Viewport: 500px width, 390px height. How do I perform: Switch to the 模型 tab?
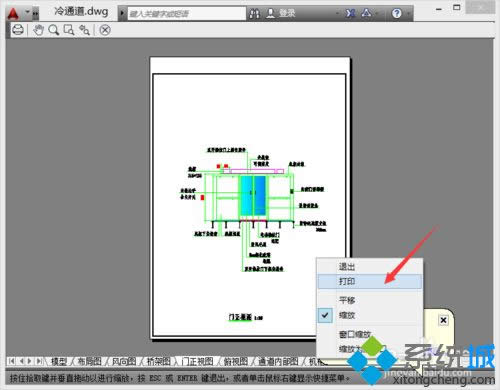[x=59, y=361]
